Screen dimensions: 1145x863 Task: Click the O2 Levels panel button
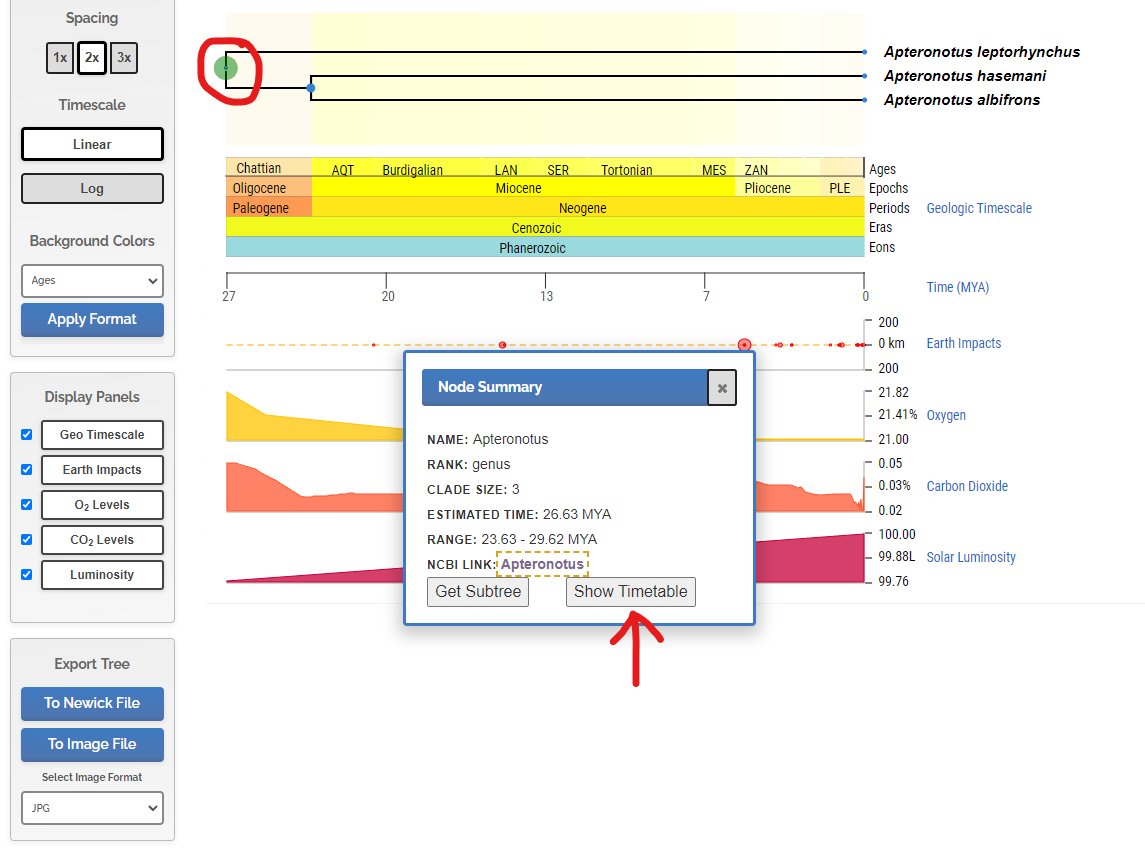tap(102, 505)
